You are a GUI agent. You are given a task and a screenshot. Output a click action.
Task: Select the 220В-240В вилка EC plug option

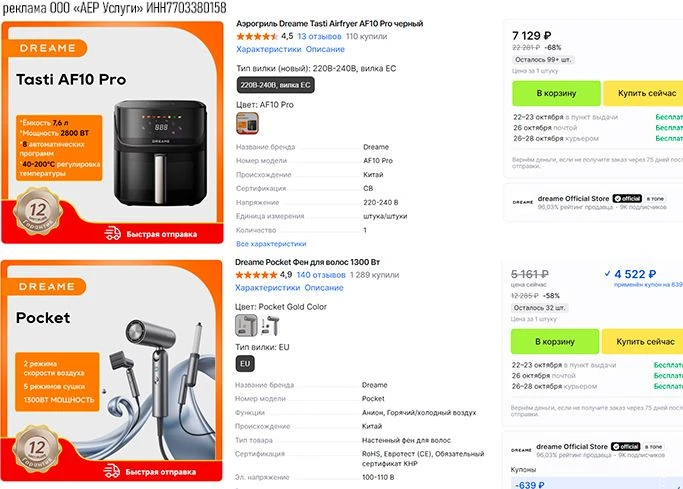pos(275,85)
